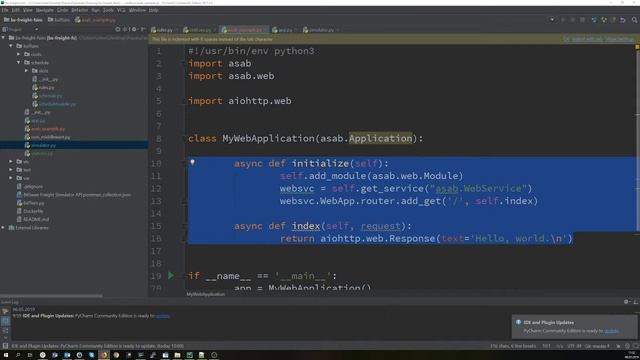Screen dimensions: 640x360
Task: Click the Run button in the top toolbar
Action: [563, 20]
